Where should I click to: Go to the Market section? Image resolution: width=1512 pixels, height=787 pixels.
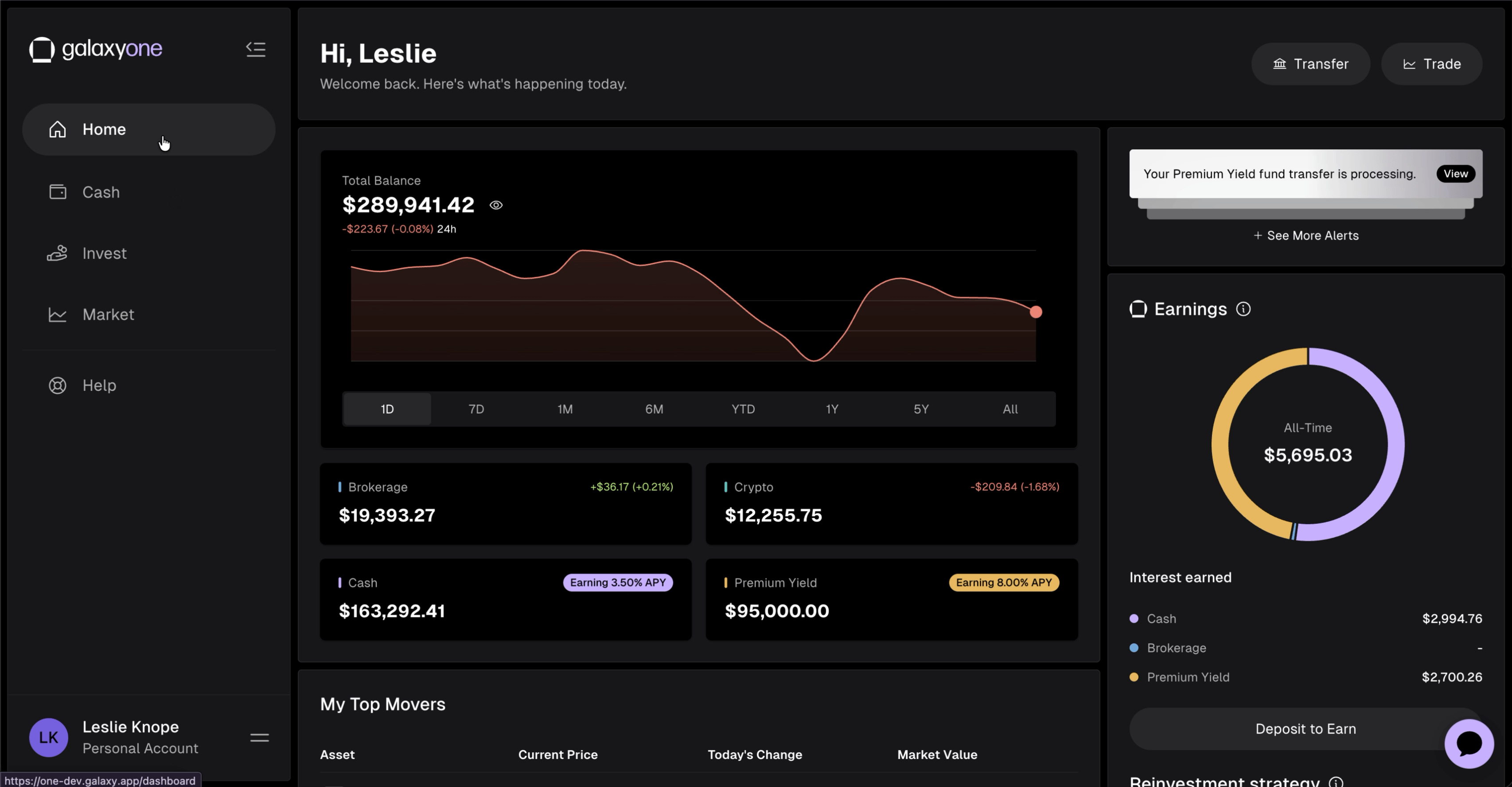[x=108, y=315]
